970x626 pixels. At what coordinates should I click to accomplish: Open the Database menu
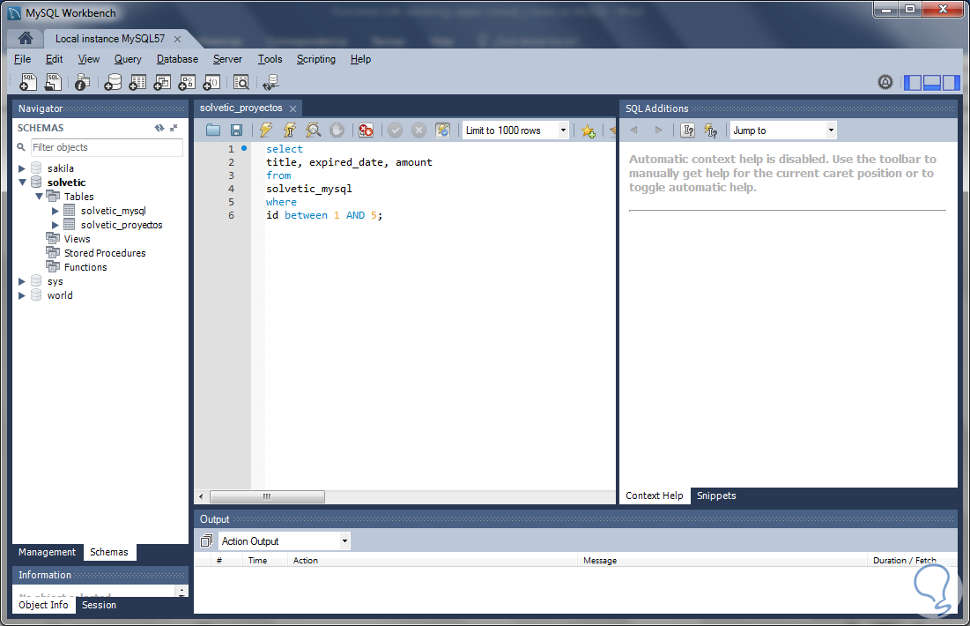point(177,59)
